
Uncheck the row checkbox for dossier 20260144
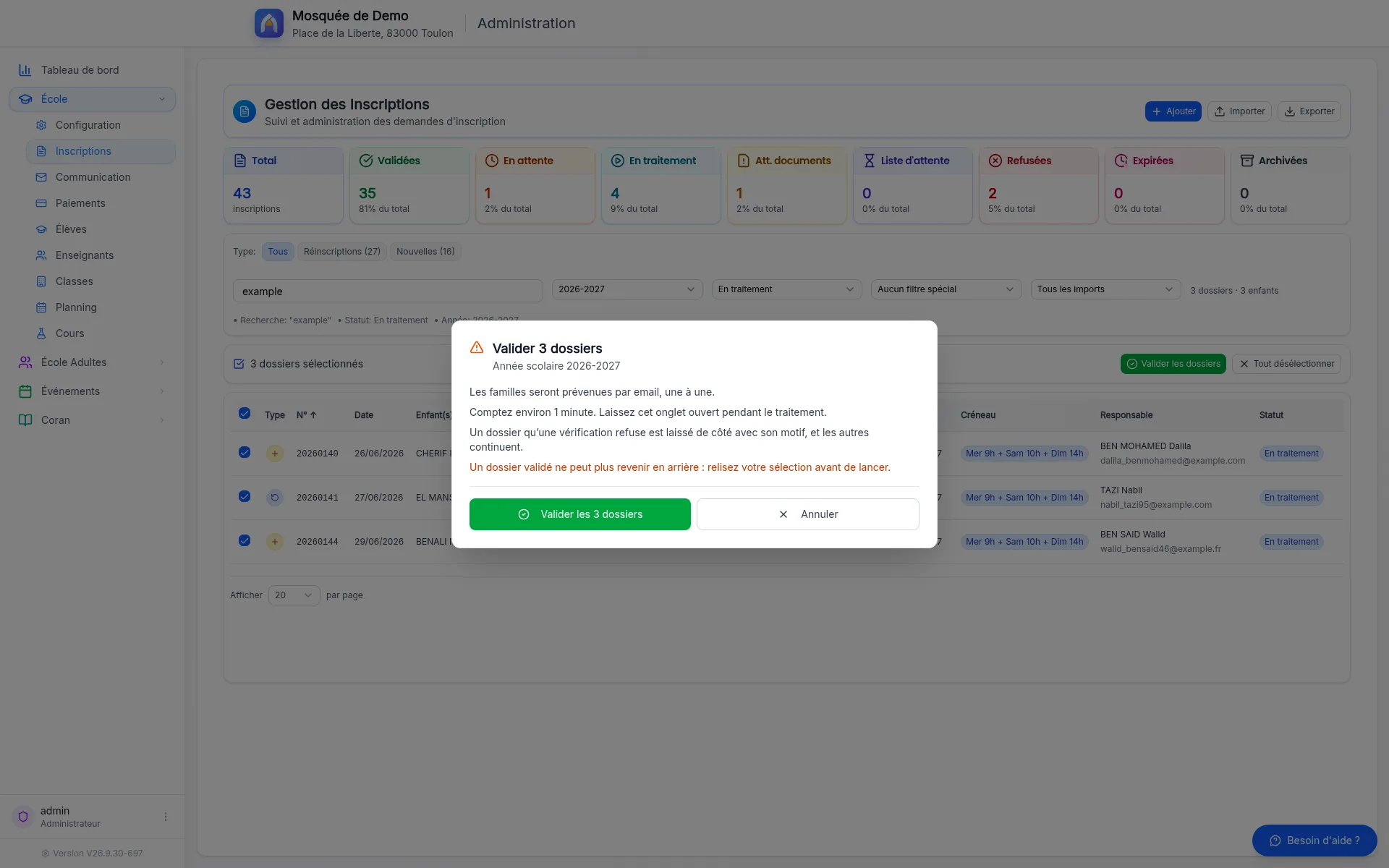pyautogui.click(x=245, y=540)
